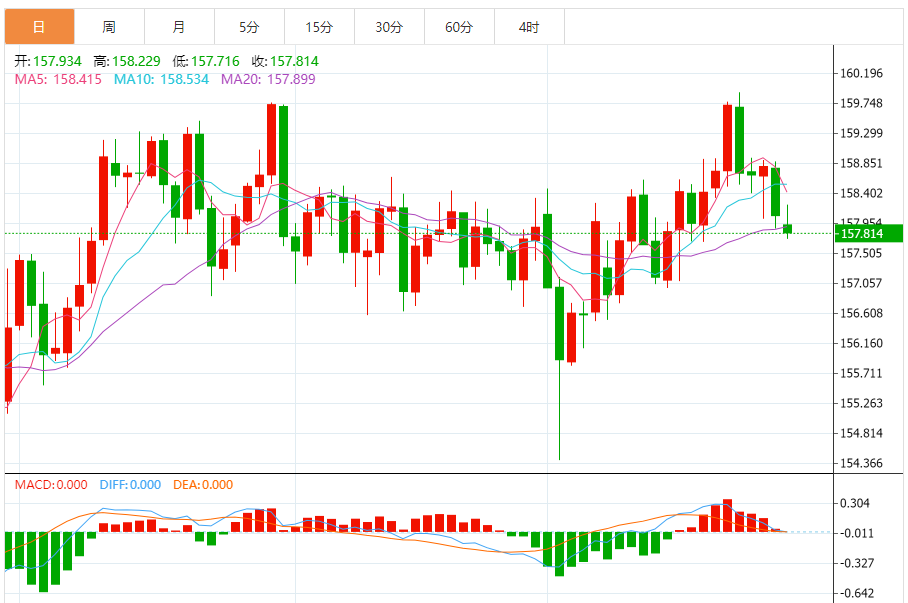Click the 高:158.229 high price value
The height and width of the screenshot is (603, 908).
[x=127, y=61]
